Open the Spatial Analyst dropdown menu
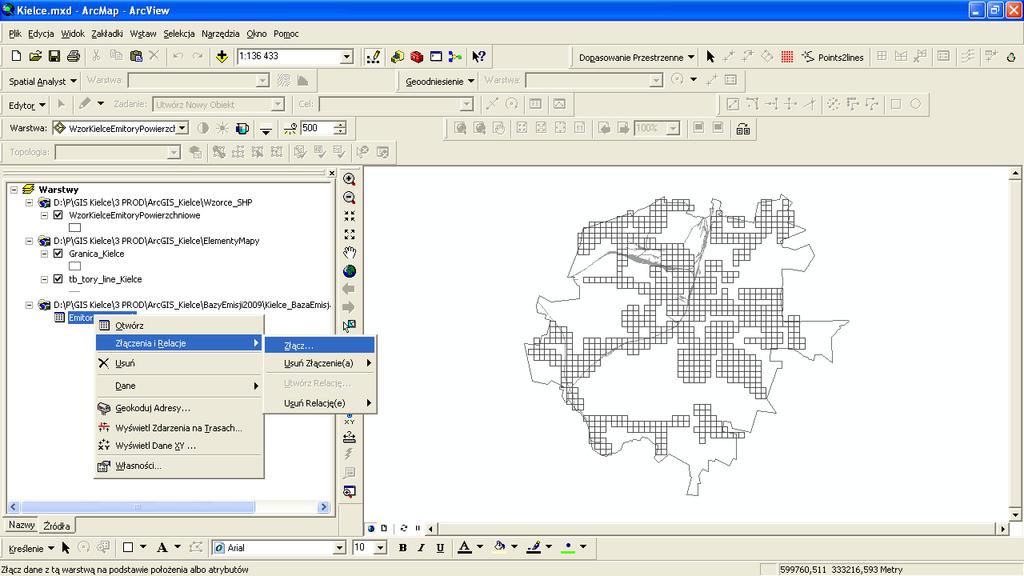This screenshot has height=576, width=1024. (43, 81)
